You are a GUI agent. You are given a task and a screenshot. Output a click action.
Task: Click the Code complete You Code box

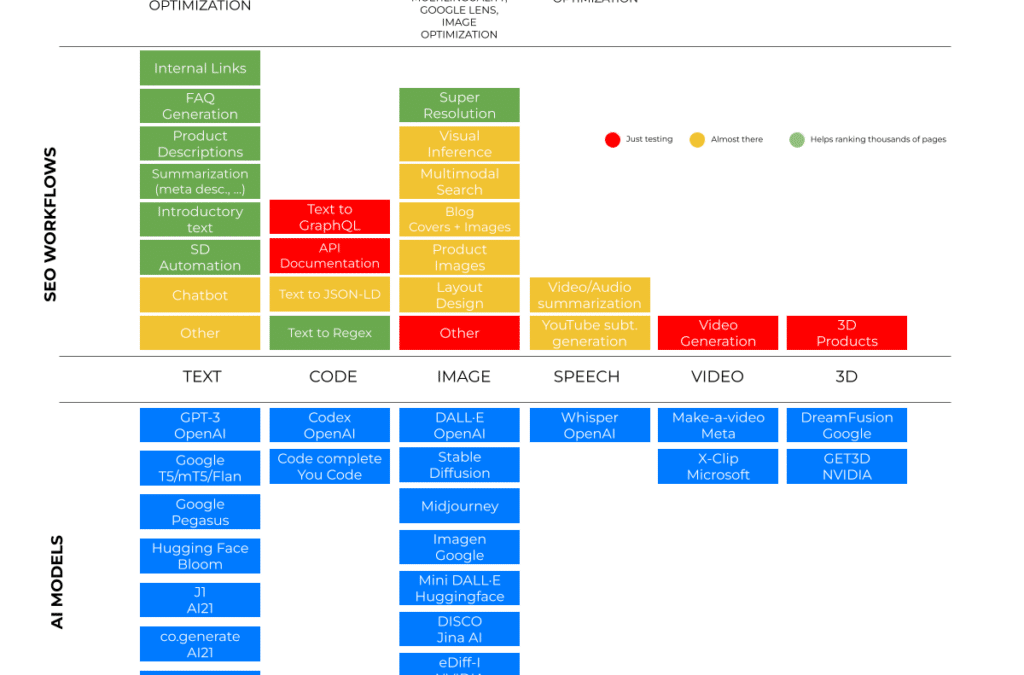coord(330,466)
